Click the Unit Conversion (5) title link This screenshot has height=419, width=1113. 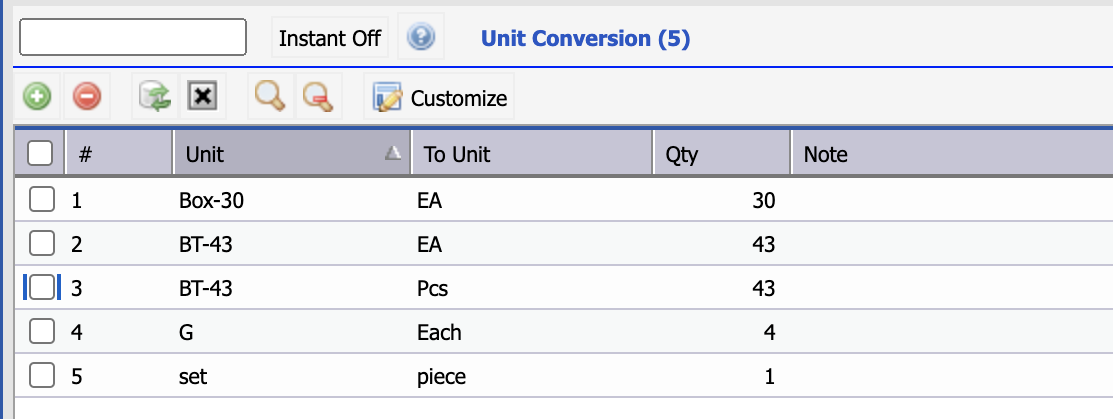click(586, 38)
